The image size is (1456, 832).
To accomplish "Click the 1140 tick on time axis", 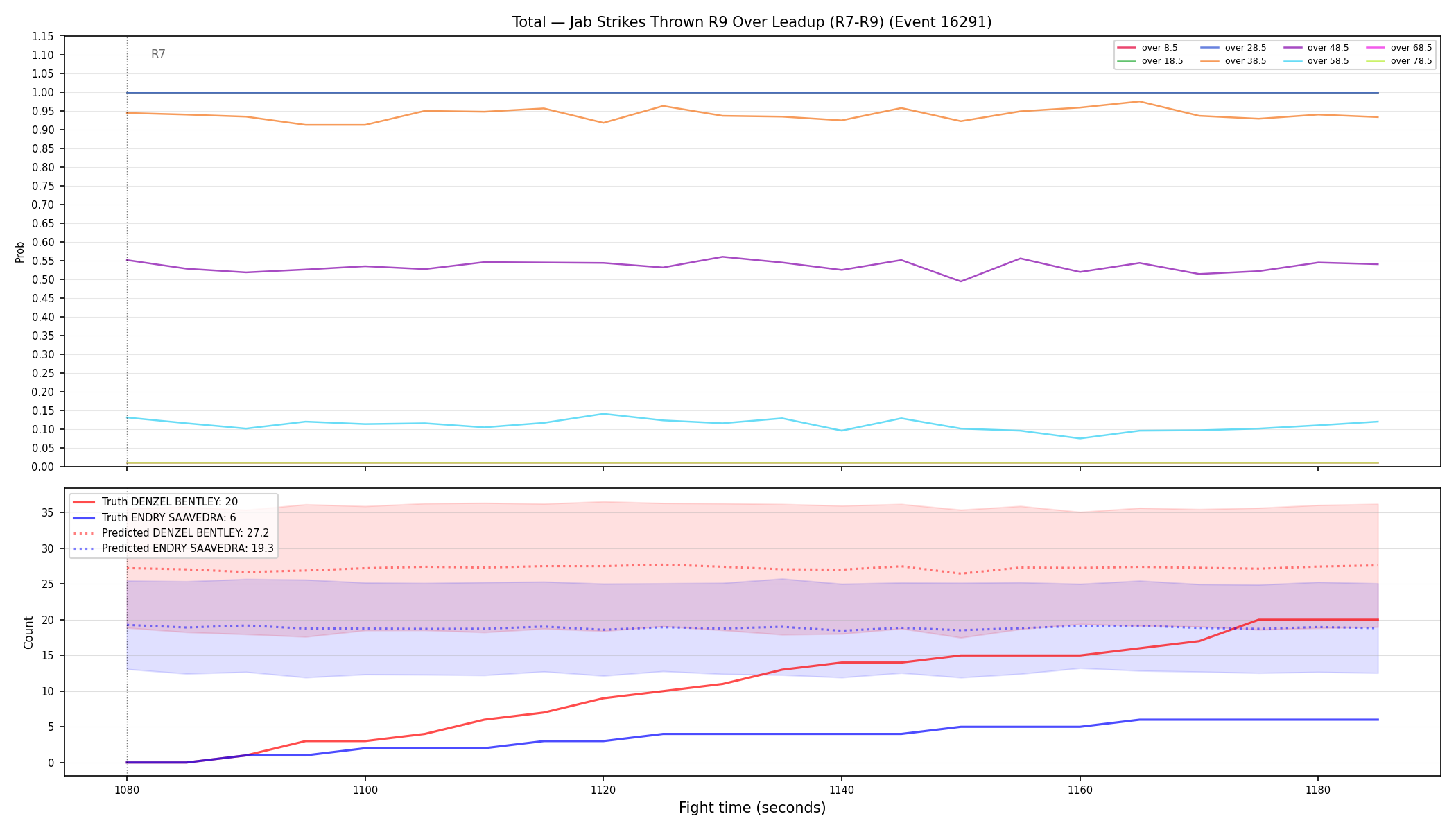I will 841,790.
